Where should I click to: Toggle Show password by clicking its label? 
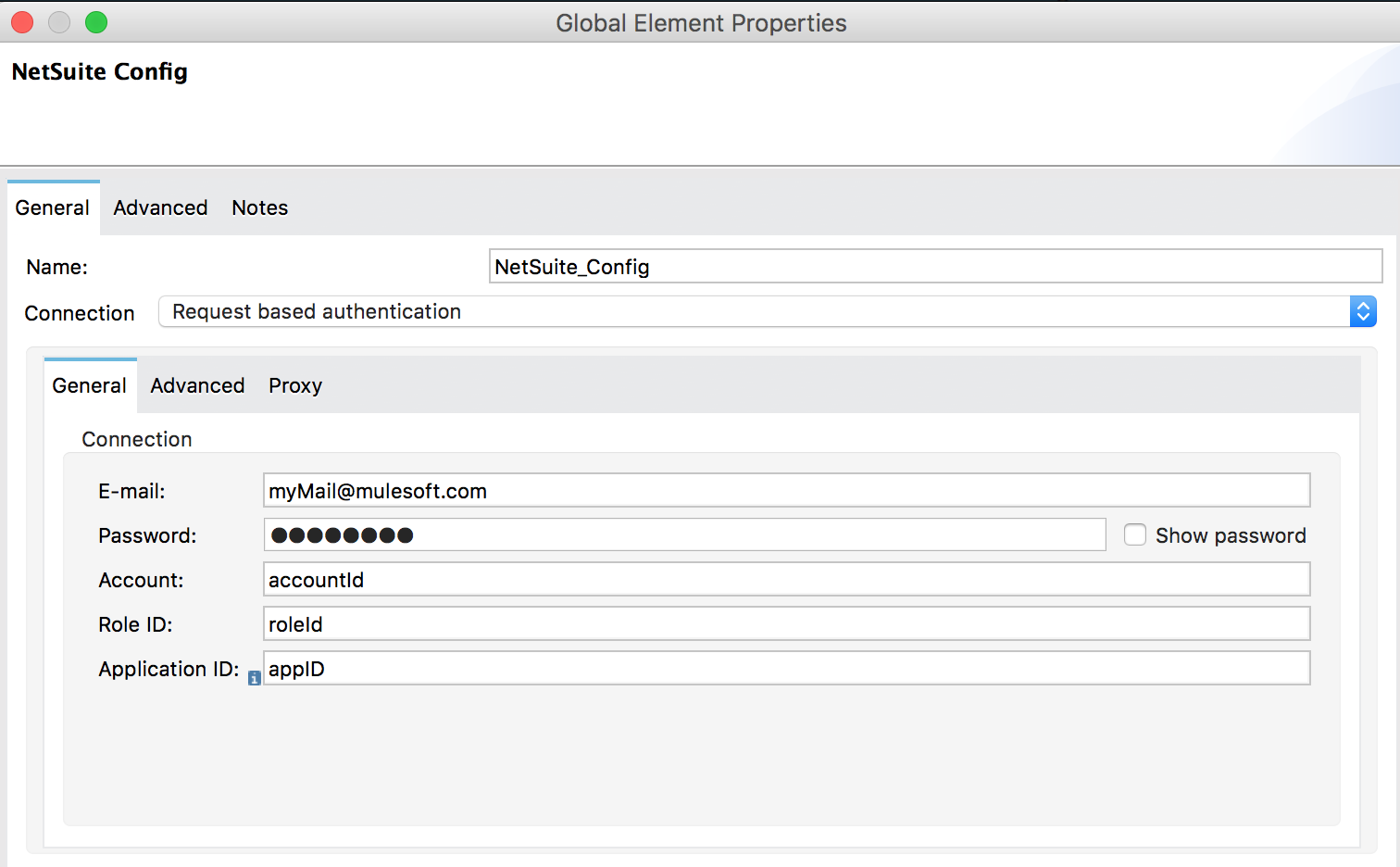point(1230,534)
